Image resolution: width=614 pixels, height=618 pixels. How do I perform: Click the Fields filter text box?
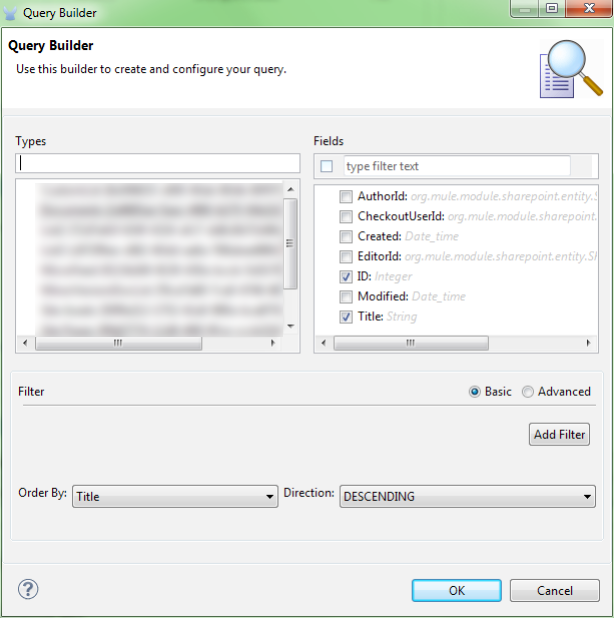coord(457,166)
